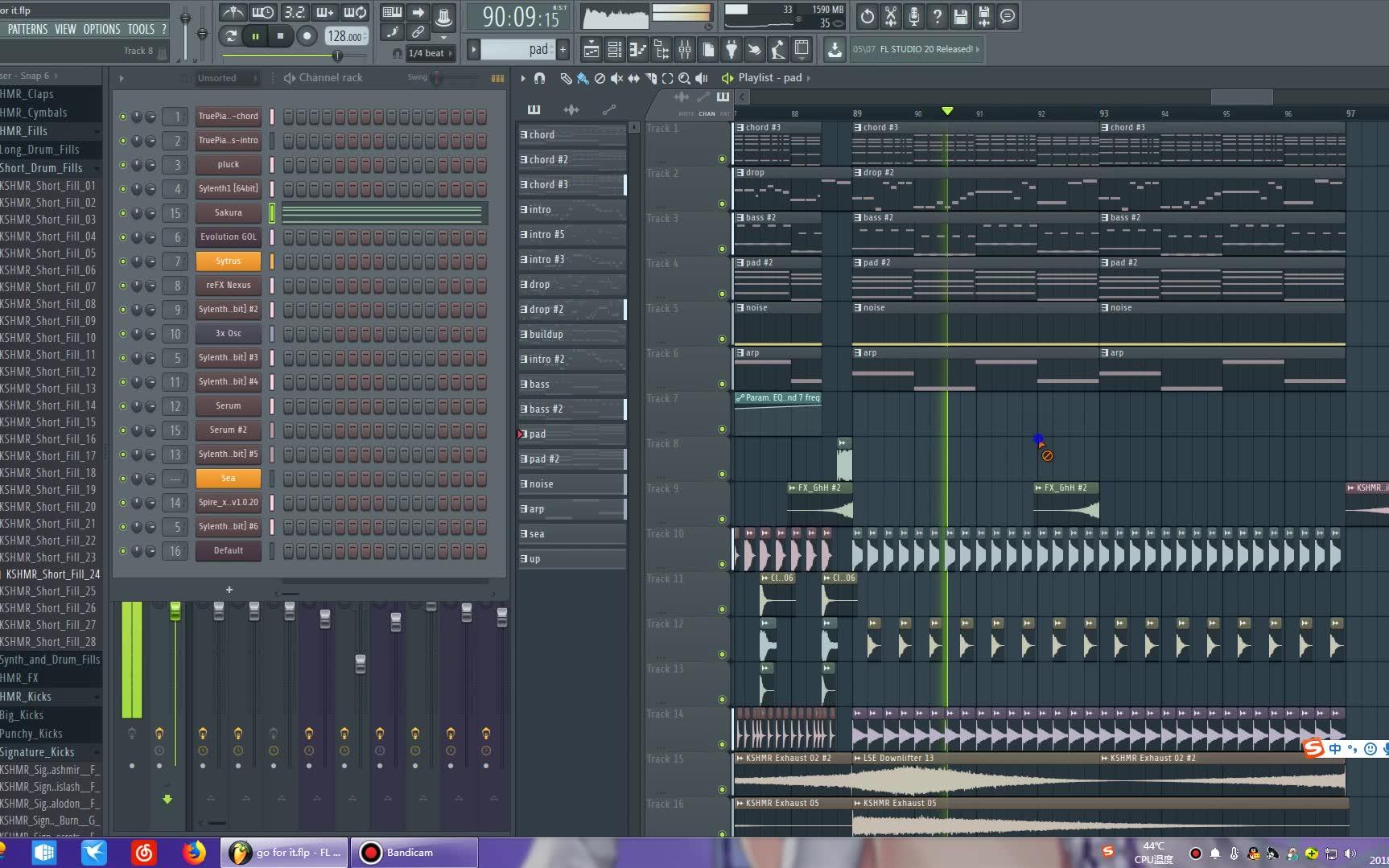This screenshot has width=1389, height=868.
Task: Open the playlist view button
Action: click(x=591, y=50)
